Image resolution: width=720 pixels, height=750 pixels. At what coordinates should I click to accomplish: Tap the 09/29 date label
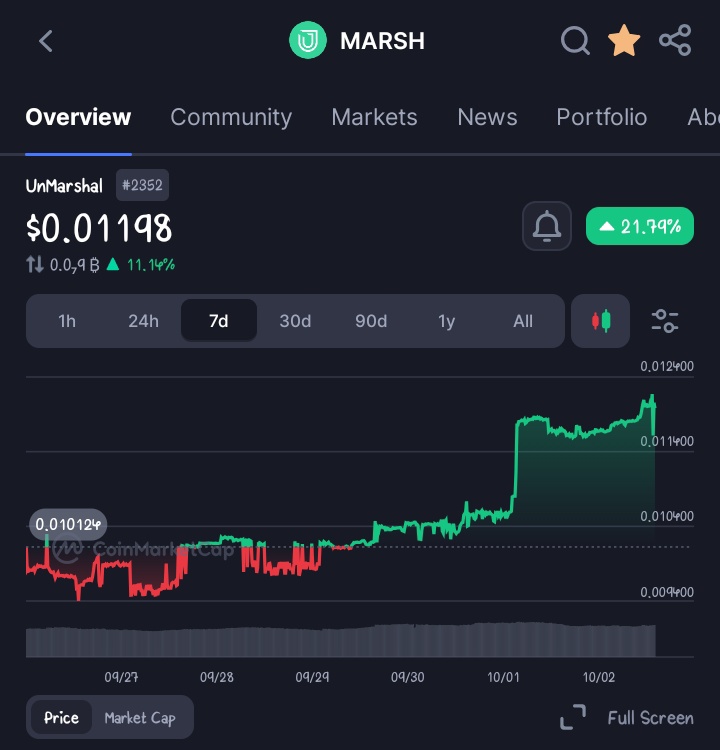pyautogui.click(x=312, y=677)
